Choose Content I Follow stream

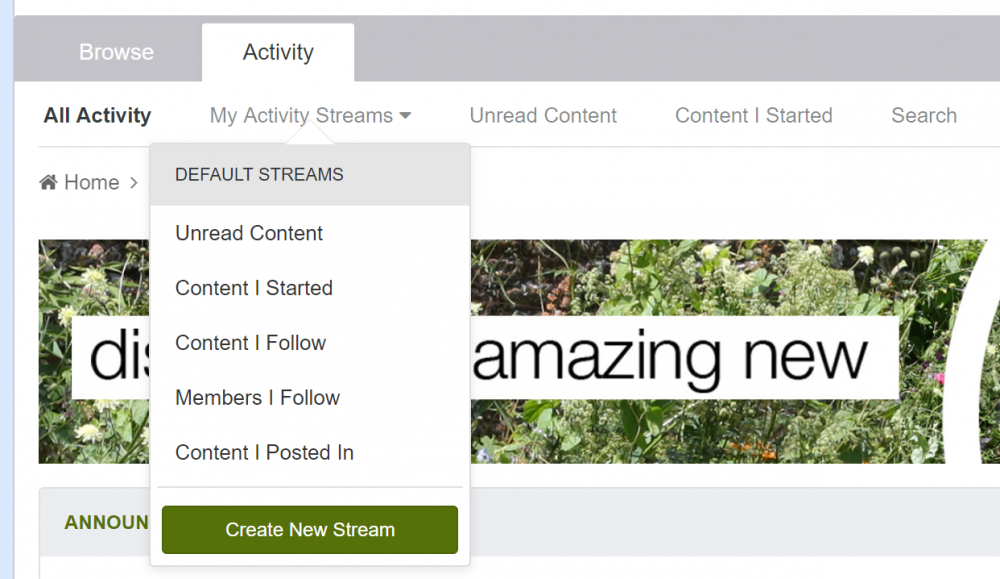coord(250,343)
